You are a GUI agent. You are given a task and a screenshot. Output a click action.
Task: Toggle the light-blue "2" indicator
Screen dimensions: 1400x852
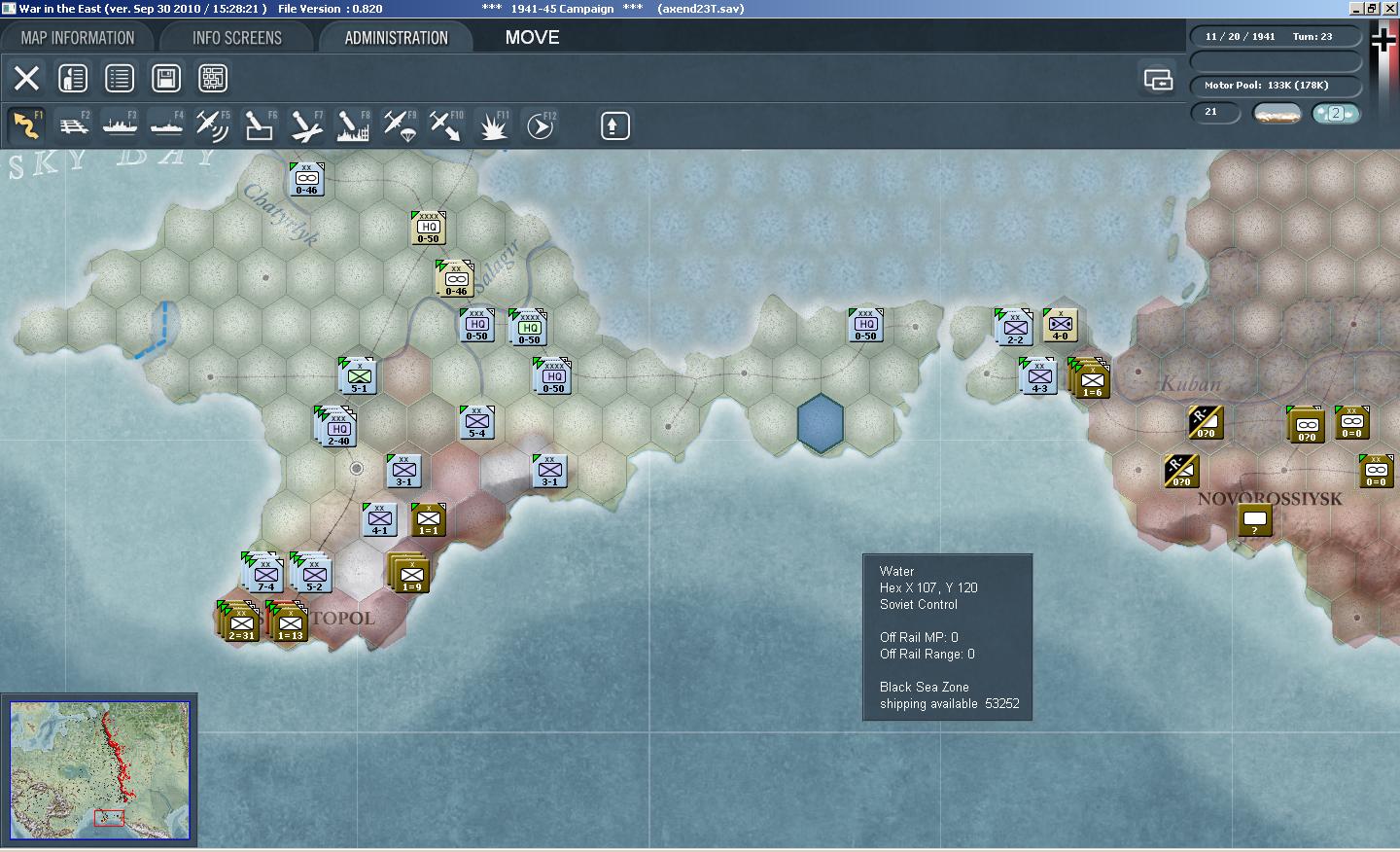tap(1336, 113)
